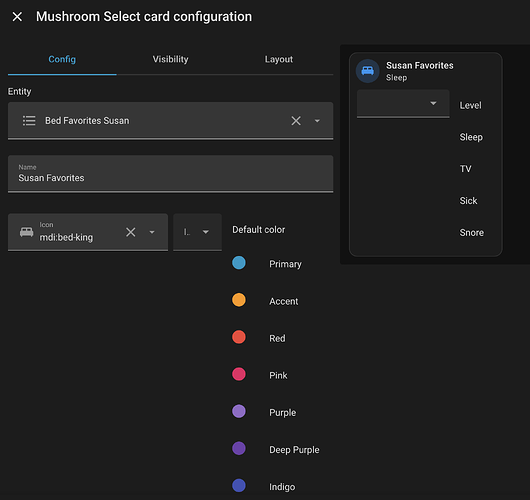This screenshot has width=530, height=500.
Task: Switch to the Layout tab
Action: (279, 59)
